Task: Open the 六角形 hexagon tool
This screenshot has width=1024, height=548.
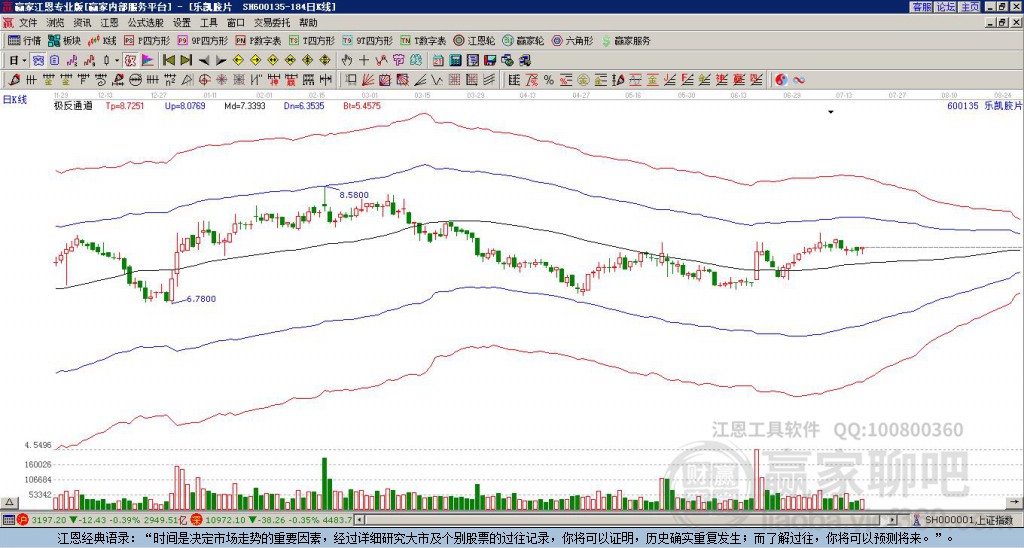Action: (x=572, y=40)
